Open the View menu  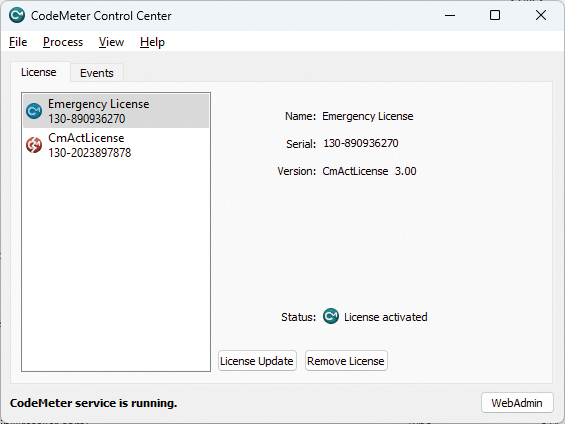click(x=111, y=42)
